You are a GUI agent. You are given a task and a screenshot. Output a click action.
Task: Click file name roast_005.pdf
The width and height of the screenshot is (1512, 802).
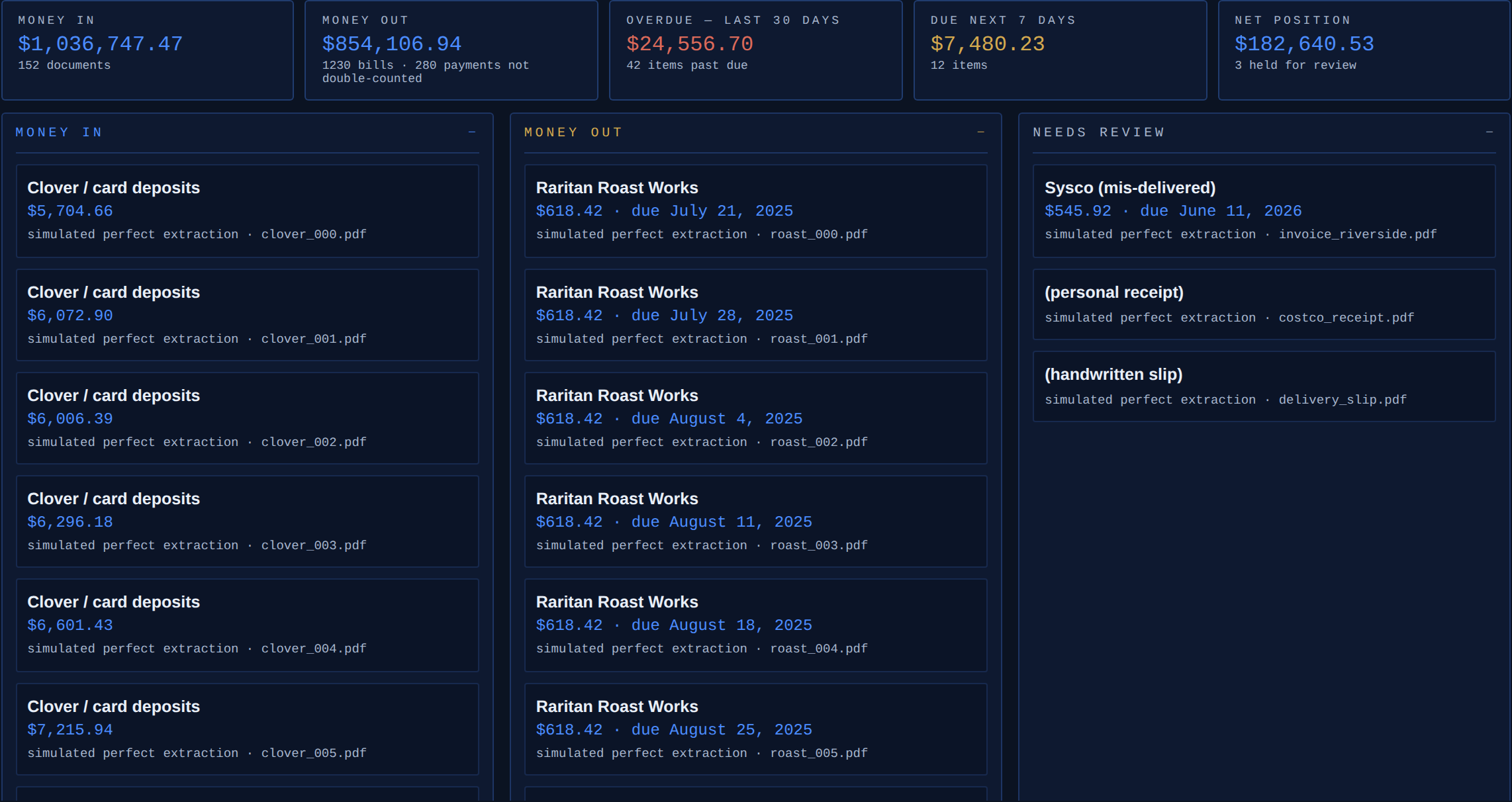coord(819,753)
